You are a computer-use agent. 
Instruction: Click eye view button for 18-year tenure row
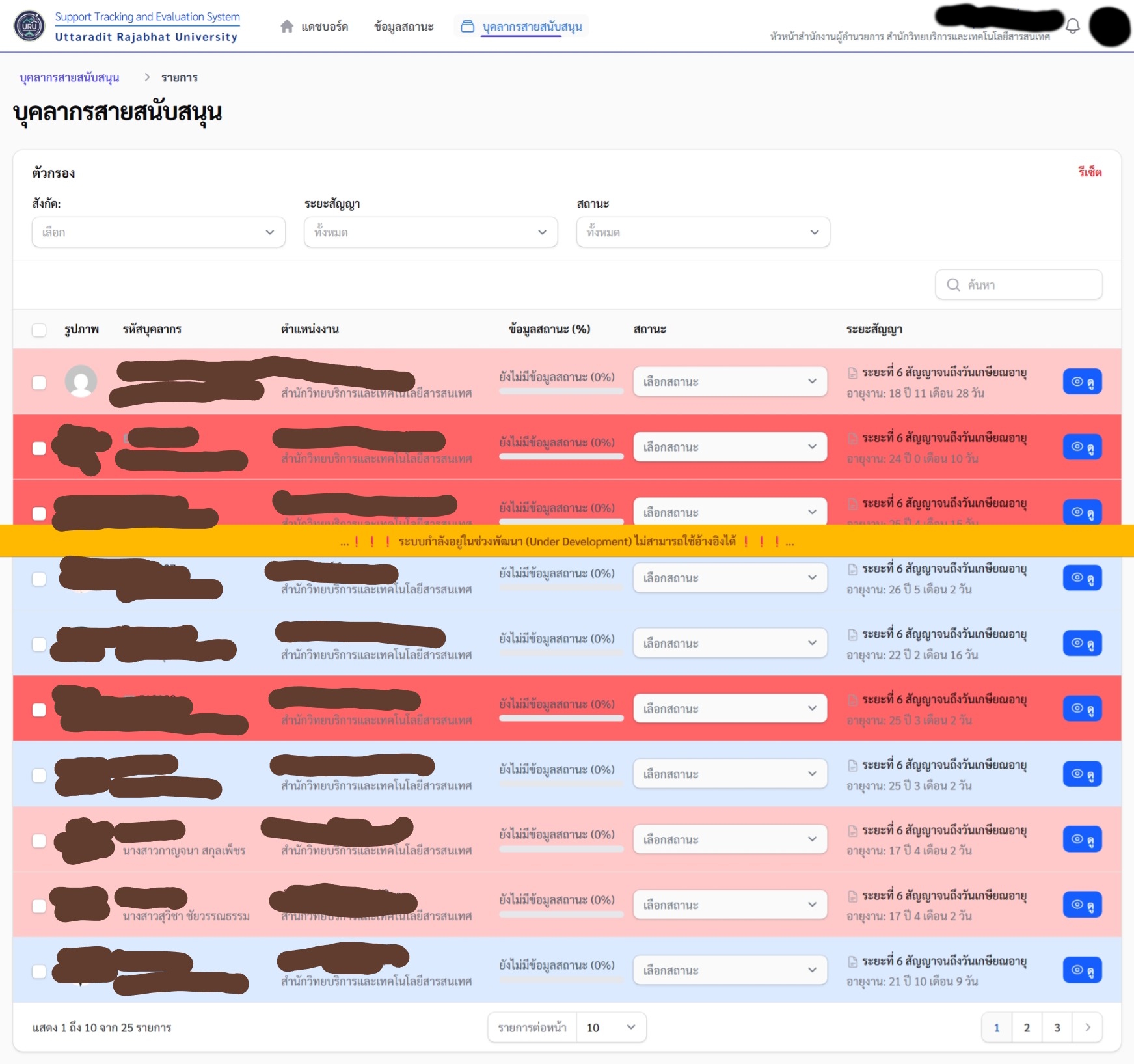coord(1082,382)
